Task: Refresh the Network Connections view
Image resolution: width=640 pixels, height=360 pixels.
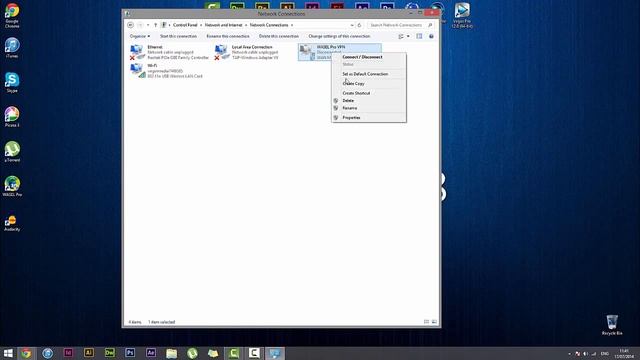Action: coord(359,25)
